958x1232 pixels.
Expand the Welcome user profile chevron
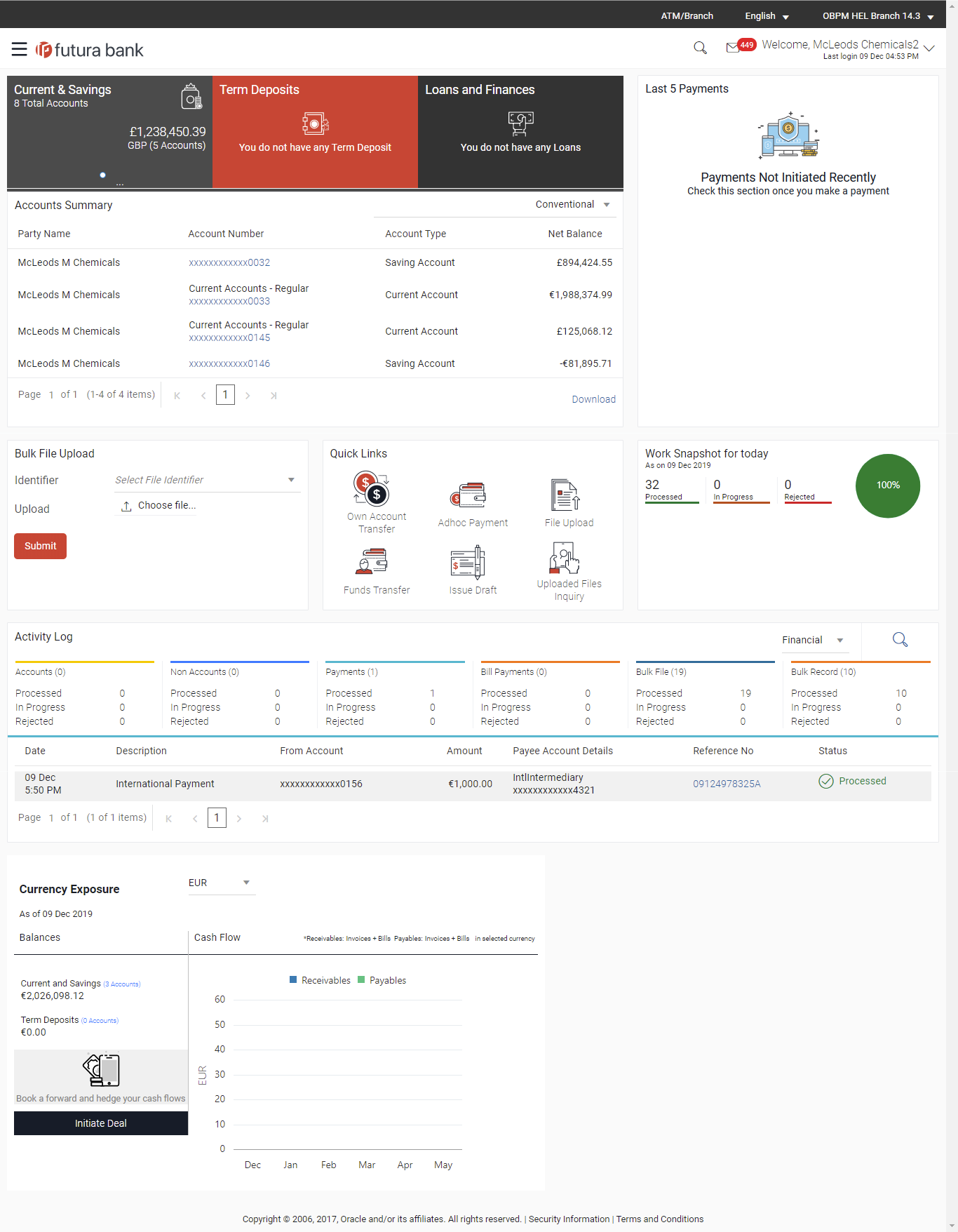(x=929, y=48)
